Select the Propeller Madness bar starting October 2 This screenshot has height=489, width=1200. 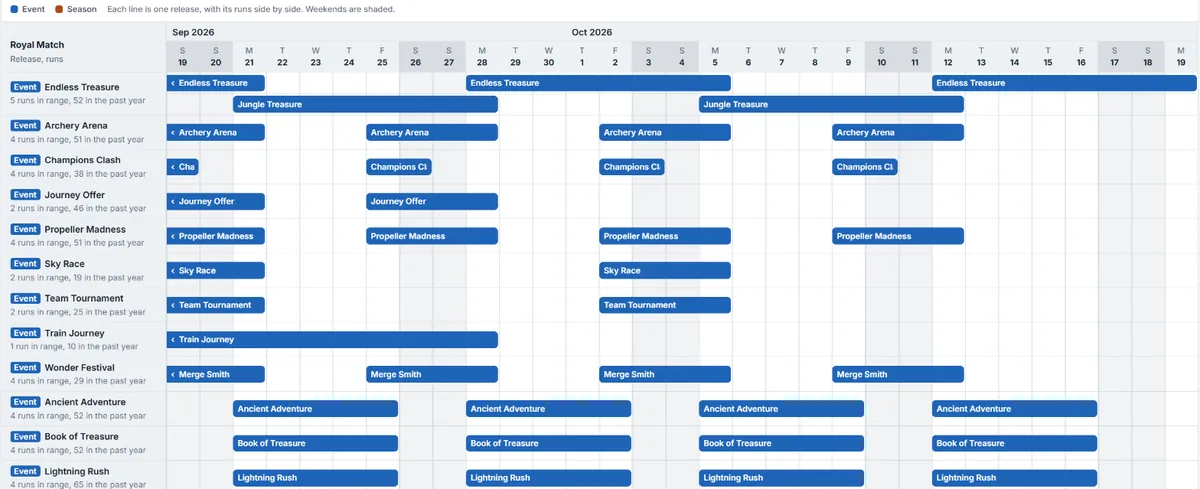[x=665, y=236]
